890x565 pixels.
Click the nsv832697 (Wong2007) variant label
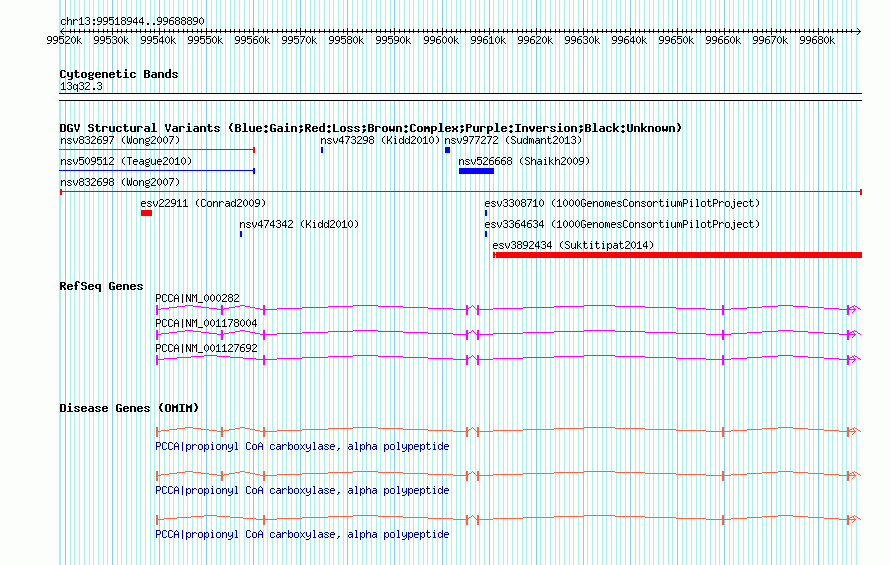[120, 140]
